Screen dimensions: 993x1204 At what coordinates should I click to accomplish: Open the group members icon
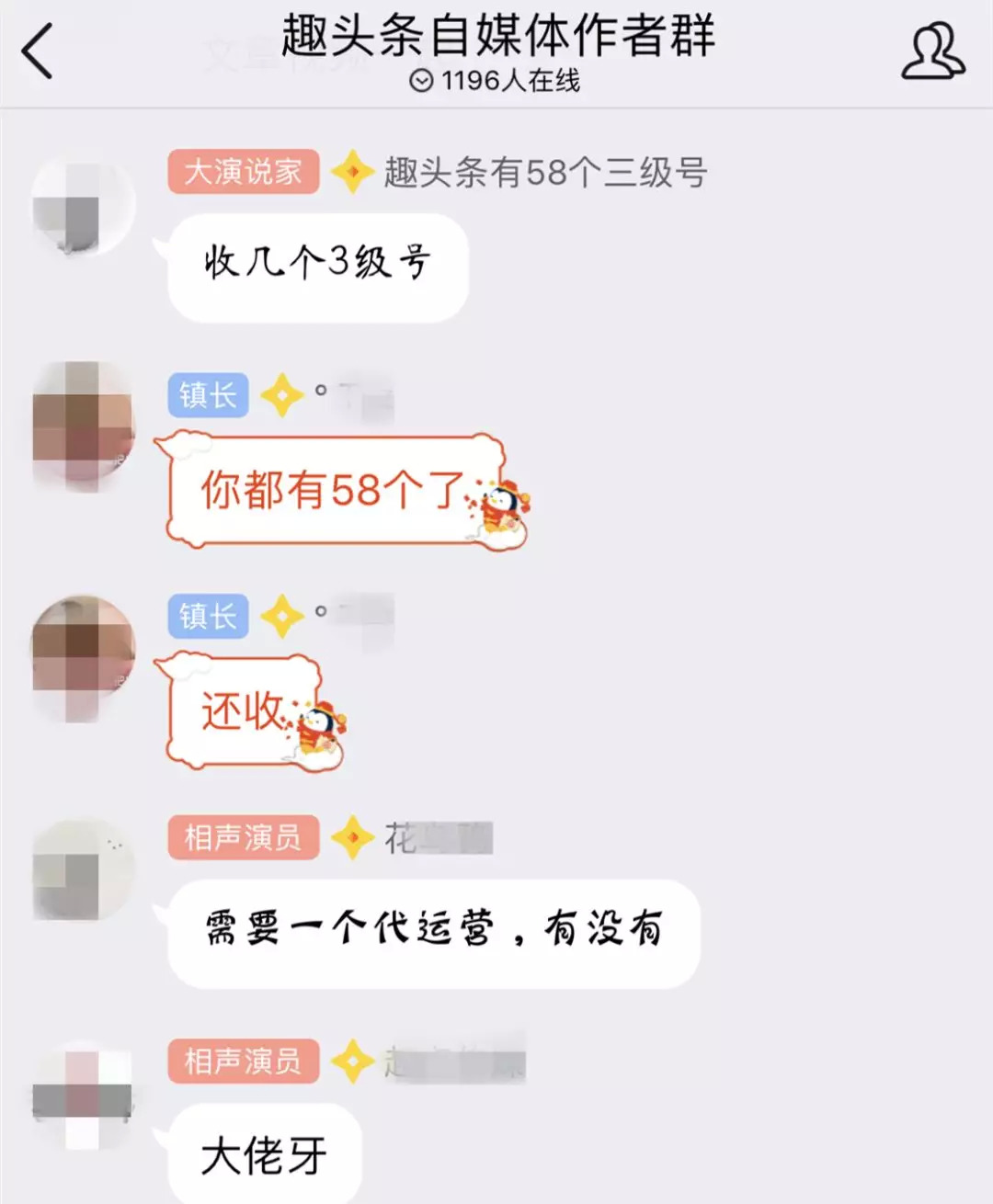click(932, 51)
